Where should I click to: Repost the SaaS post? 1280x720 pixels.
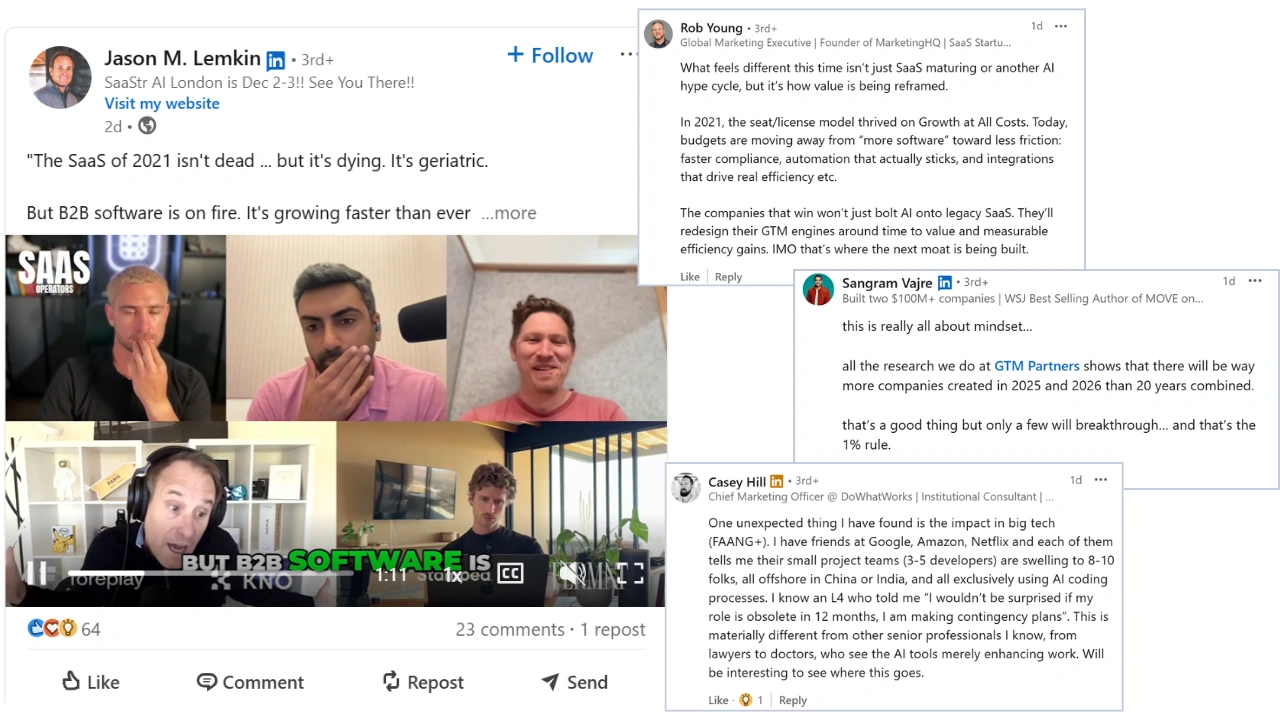(x=423, y=682)
